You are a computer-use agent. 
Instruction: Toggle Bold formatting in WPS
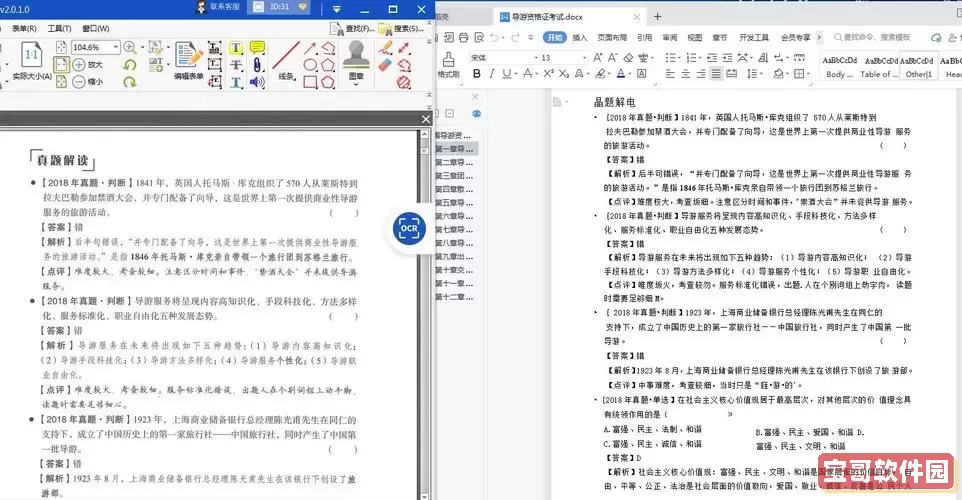click(477, 74)
